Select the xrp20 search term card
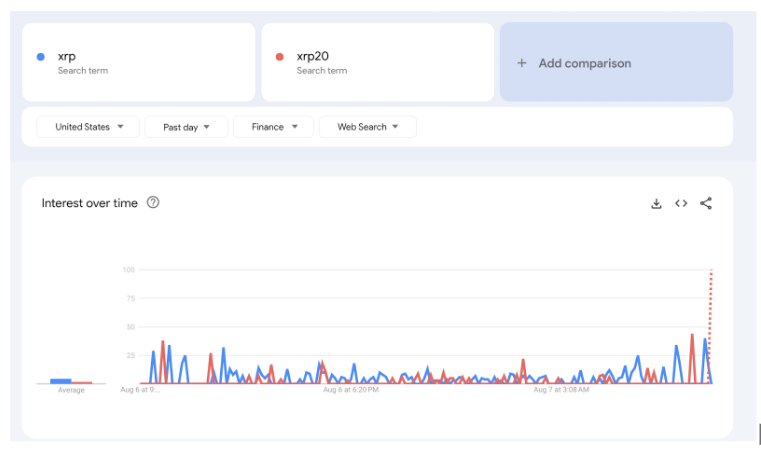 tap(377, 62)
